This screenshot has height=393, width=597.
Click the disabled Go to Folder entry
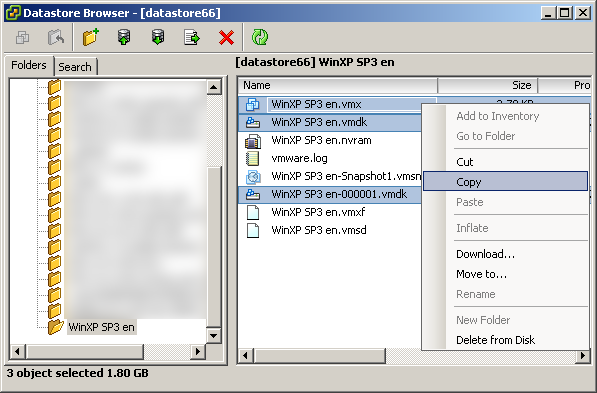[x=506, y=136]
